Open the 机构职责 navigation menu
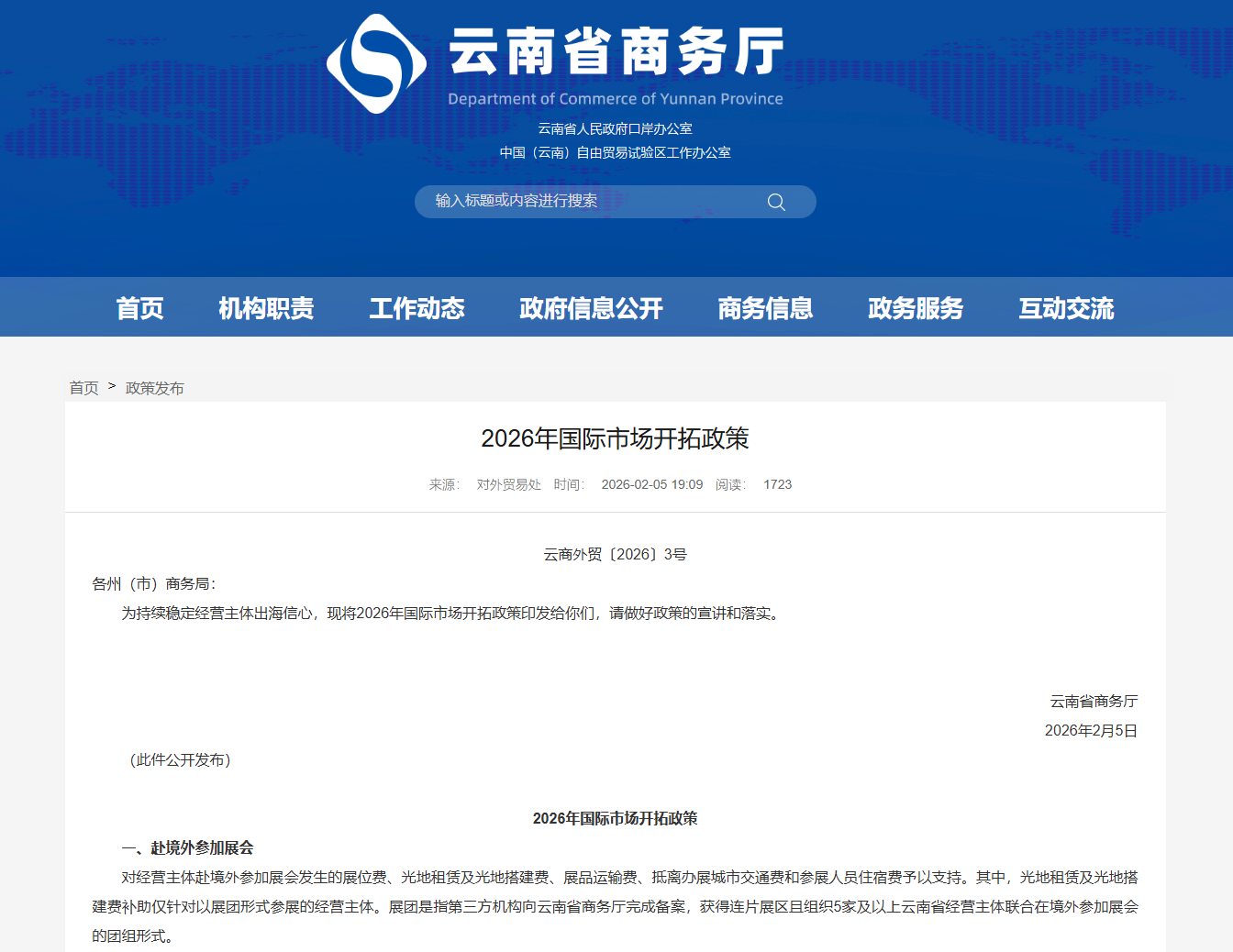The height and width of the screenshot is (952, 1233). point(266,308)
